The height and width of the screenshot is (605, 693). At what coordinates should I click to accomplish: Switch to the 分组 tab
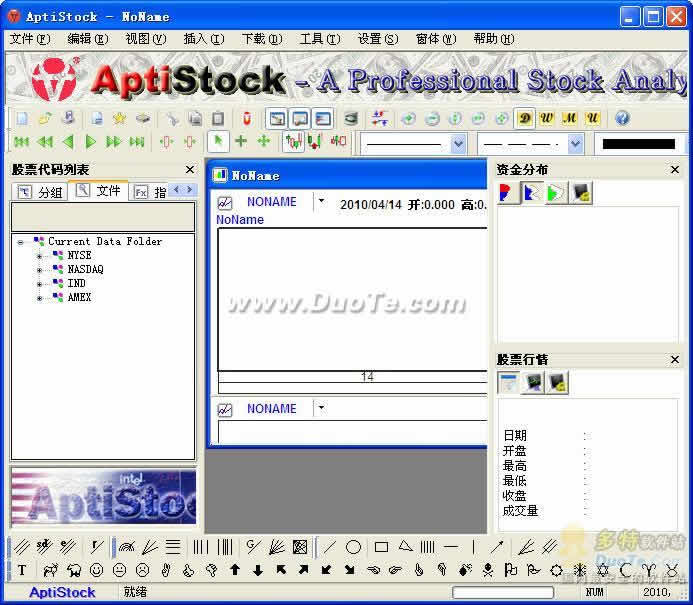[x=40, y=192]
